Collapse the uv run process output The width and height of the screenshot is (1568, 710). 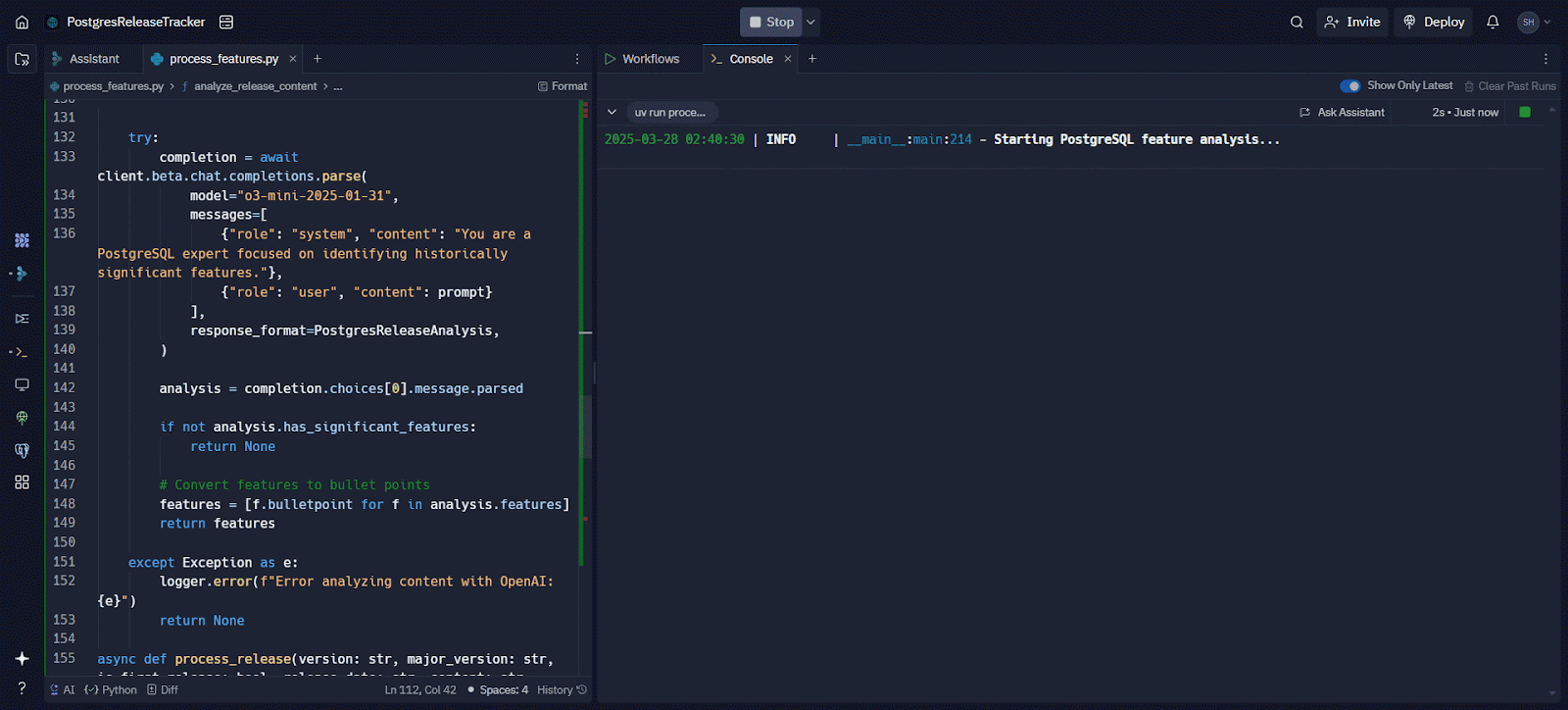click(612, 112)
